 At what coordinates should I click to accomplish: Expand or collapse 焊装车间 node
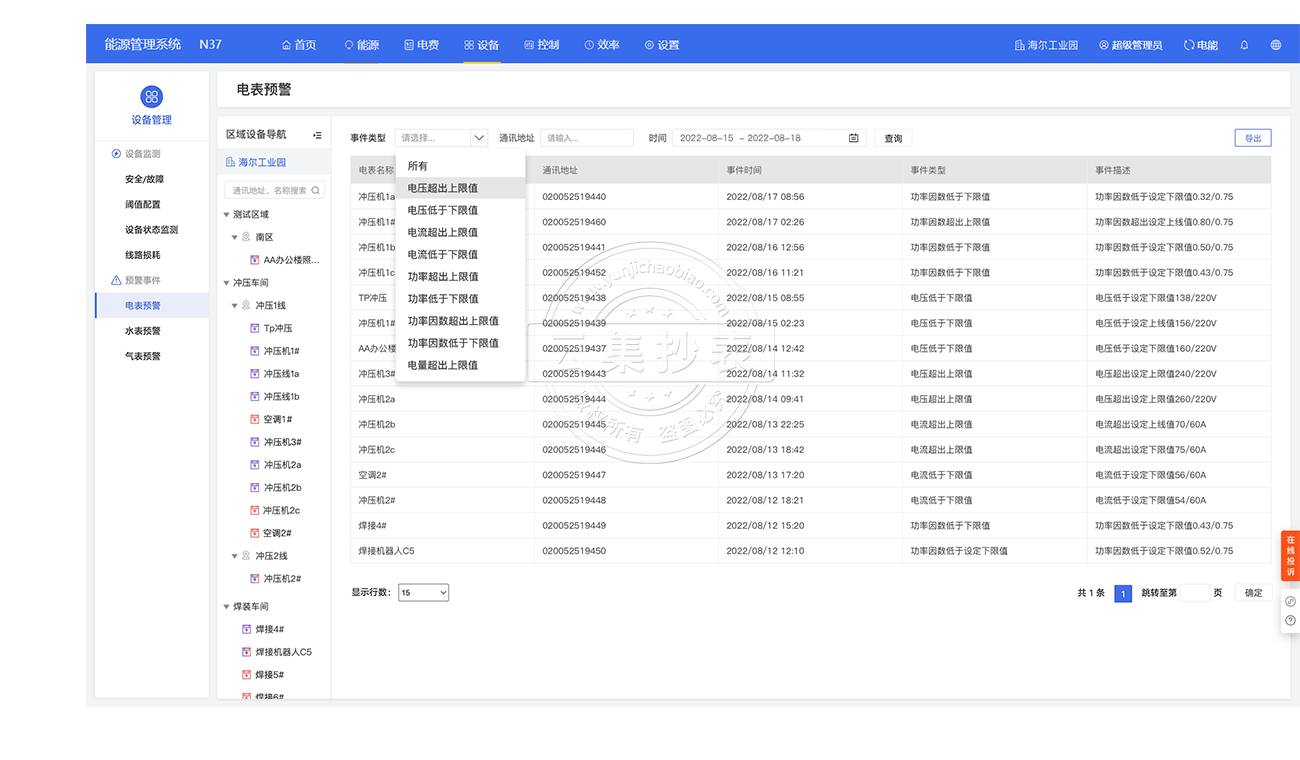coord(227,607)
